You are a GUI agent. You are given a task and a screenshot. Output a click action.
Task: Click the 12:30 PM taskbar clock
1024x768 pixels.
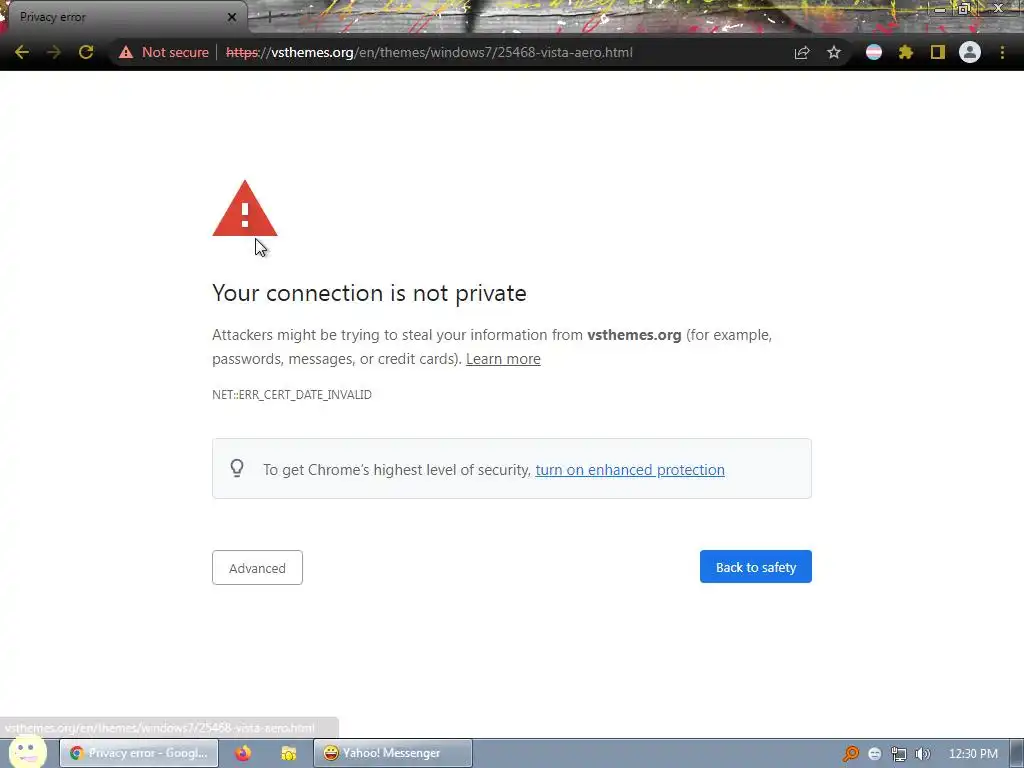tap(973, 754)
